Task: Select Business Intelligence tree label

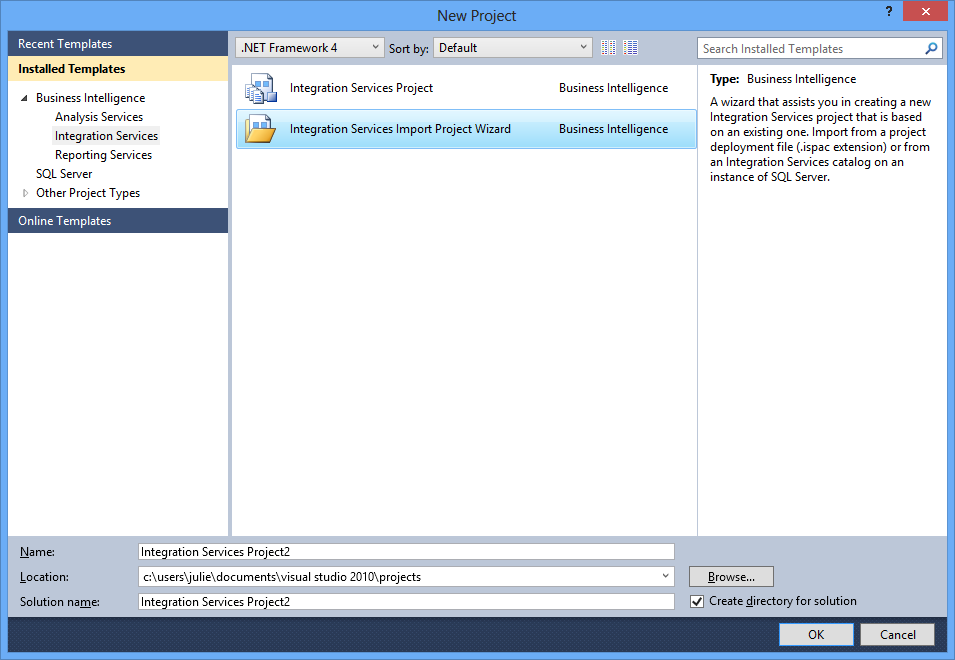Action: tap(90, 98)
